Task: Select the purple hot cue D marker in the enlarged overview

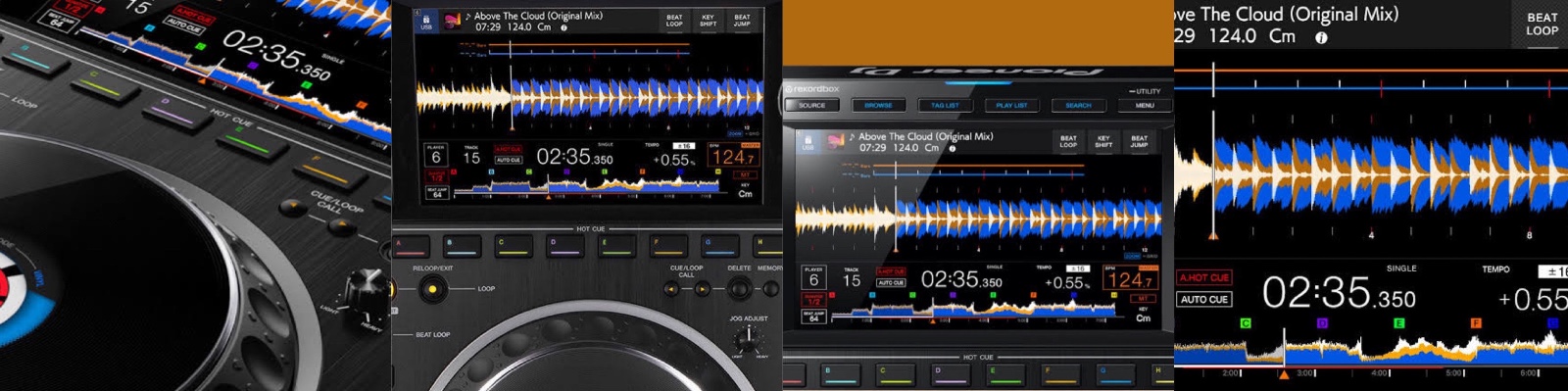Action: 1322,322
